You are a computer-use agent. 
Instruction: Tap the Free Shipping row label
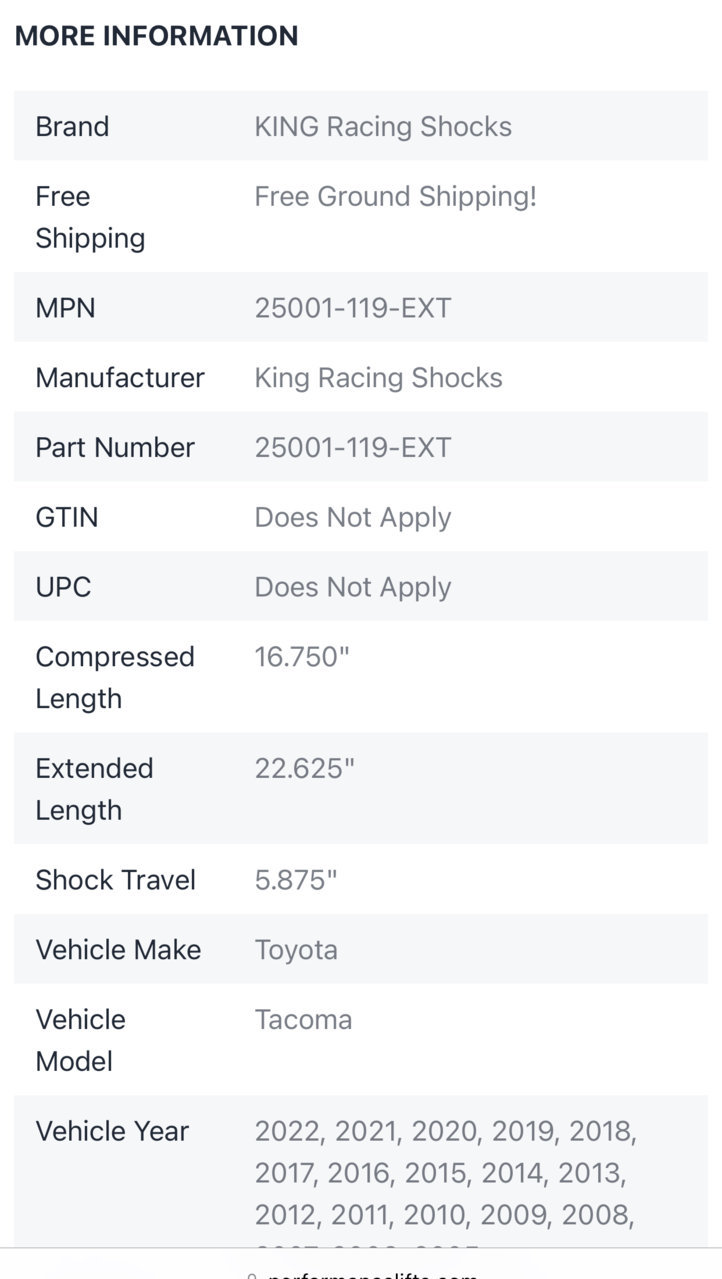pos(90,218)
